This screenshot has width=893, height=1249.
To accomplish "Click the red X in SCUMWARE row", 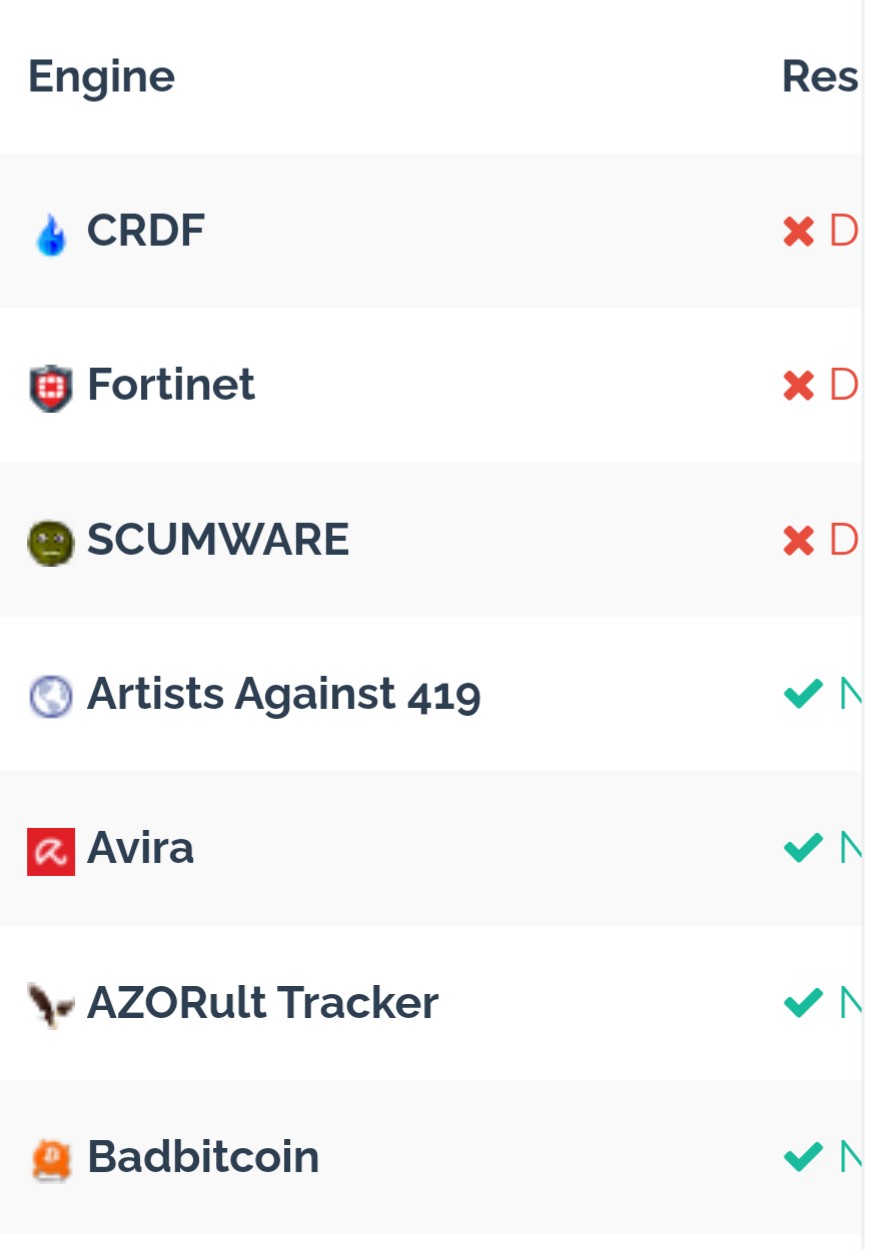I will tap(799, 541).
